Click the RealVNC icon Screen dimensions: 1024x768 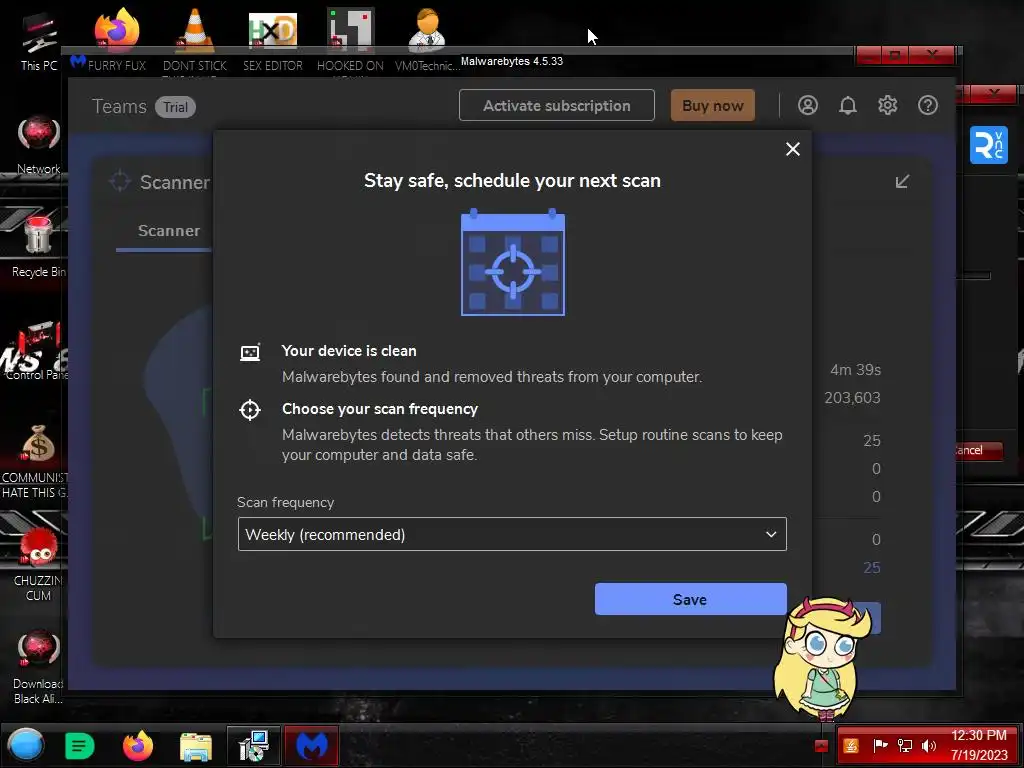[988, 145]
